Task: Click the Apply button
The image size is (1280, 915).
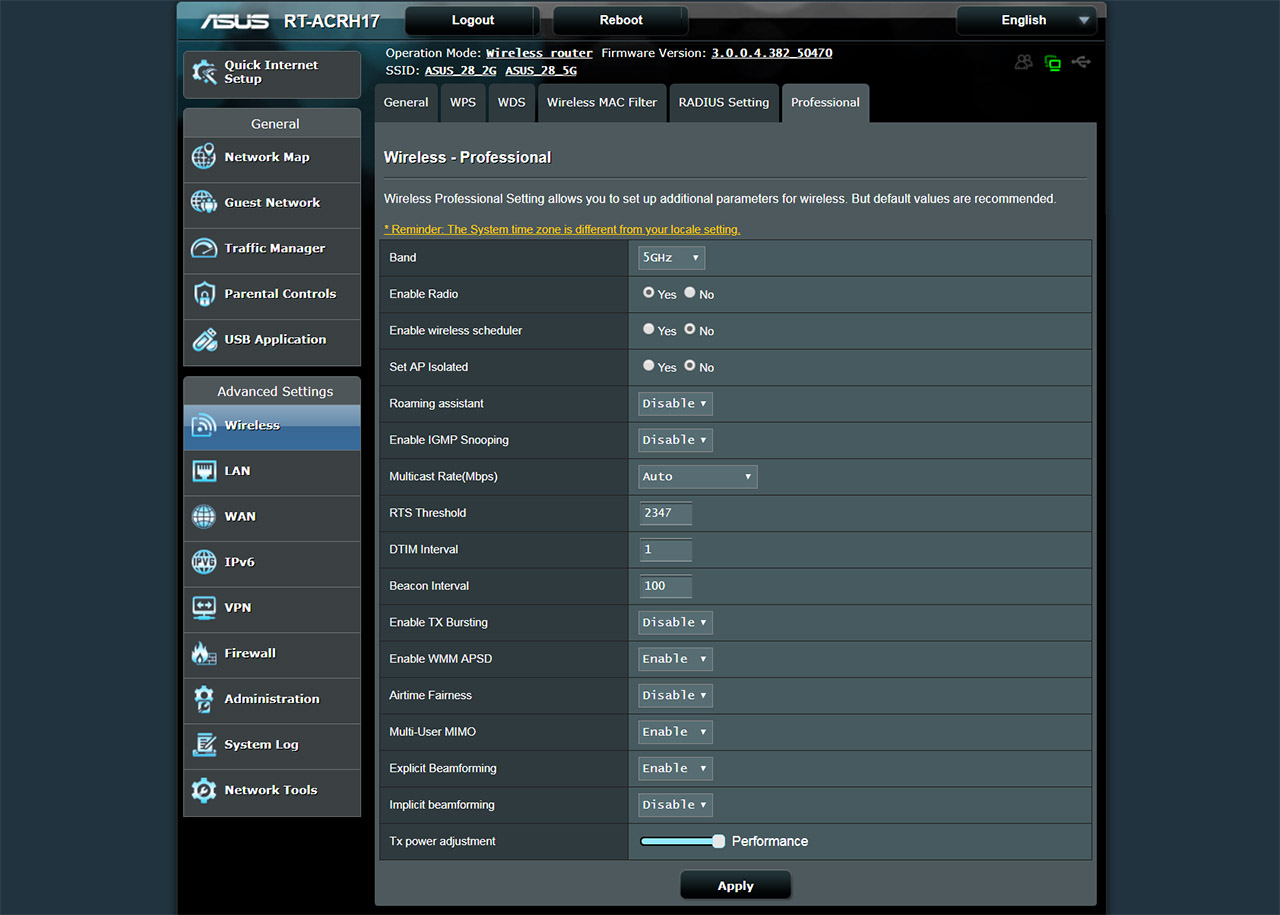Action: 735,886
